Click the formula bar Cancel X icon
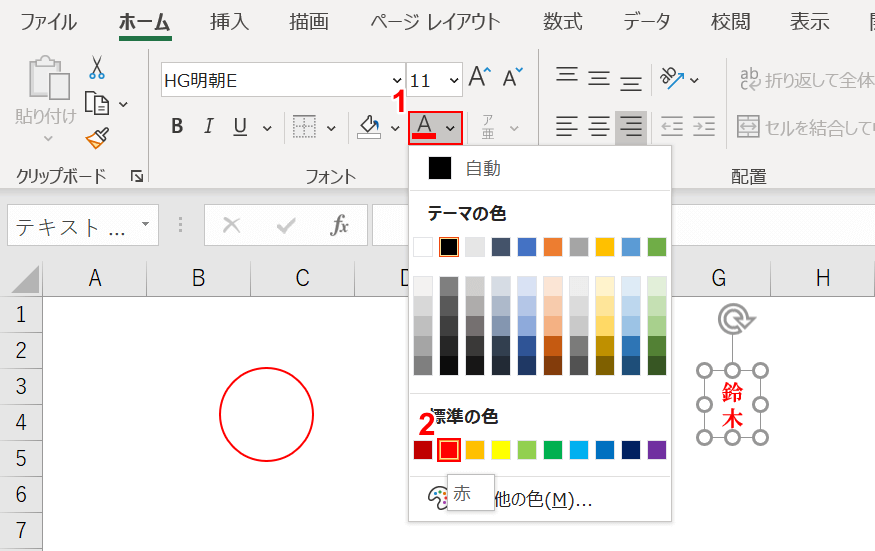The width and height of the screenshot is (875, 551). point(231,226)
